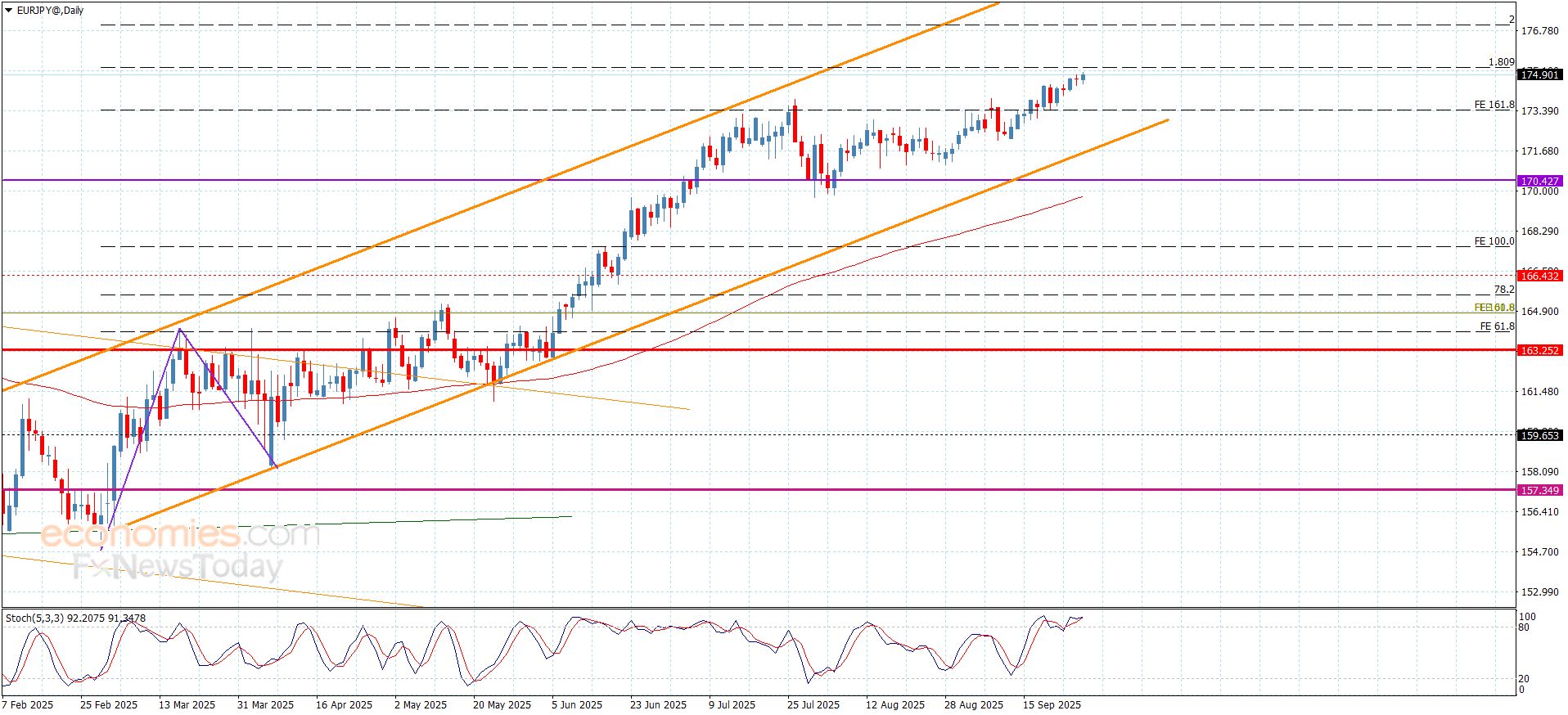Click the 15 Sep 2025 date label

coord(1052,704)
